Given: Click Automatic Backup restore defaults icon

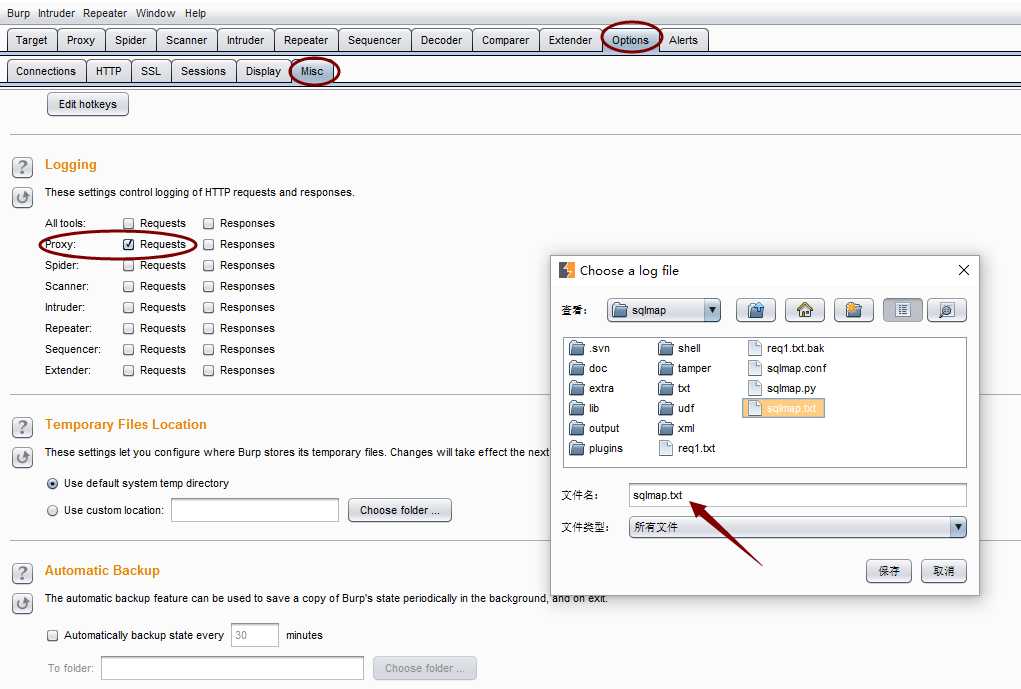Looking at the screenshot, I should point(22,604).
